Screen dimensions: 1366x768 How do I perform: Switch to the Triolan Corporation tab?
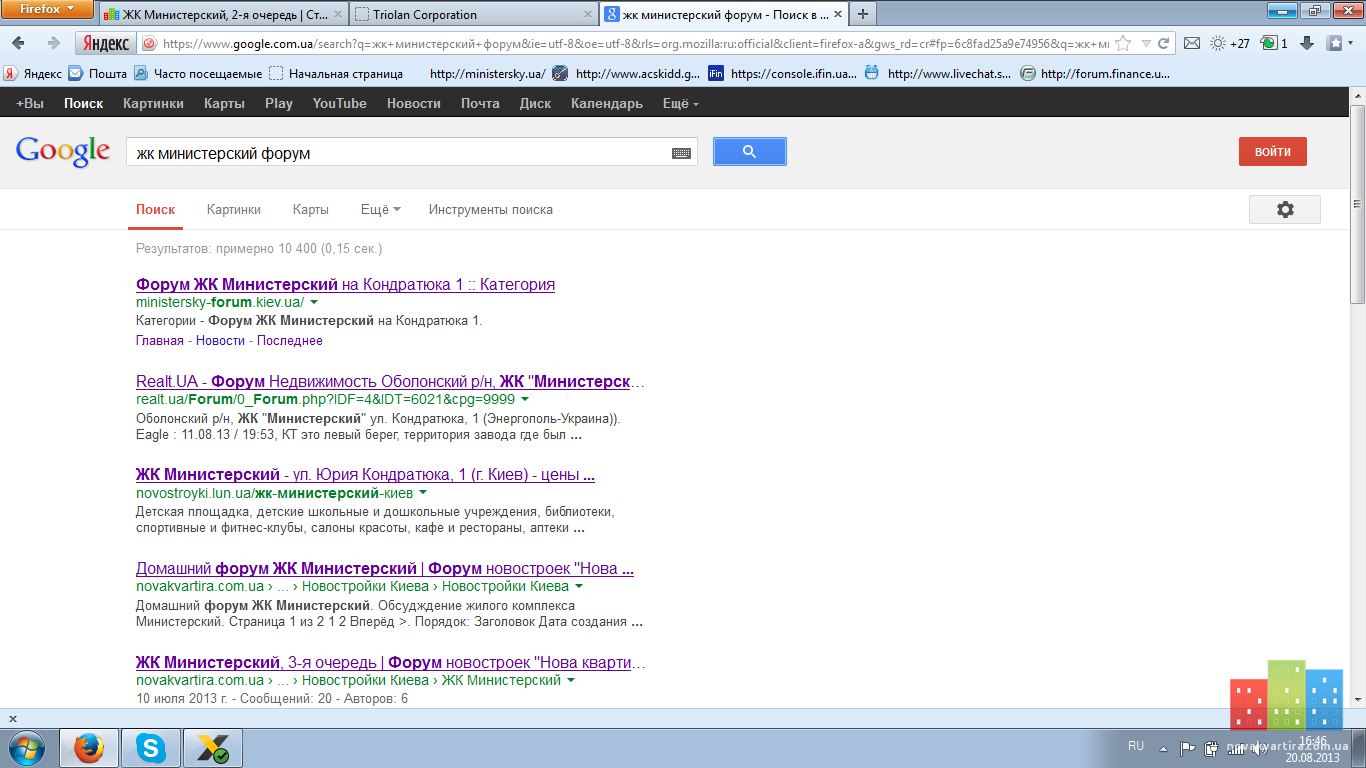[475, 14]
